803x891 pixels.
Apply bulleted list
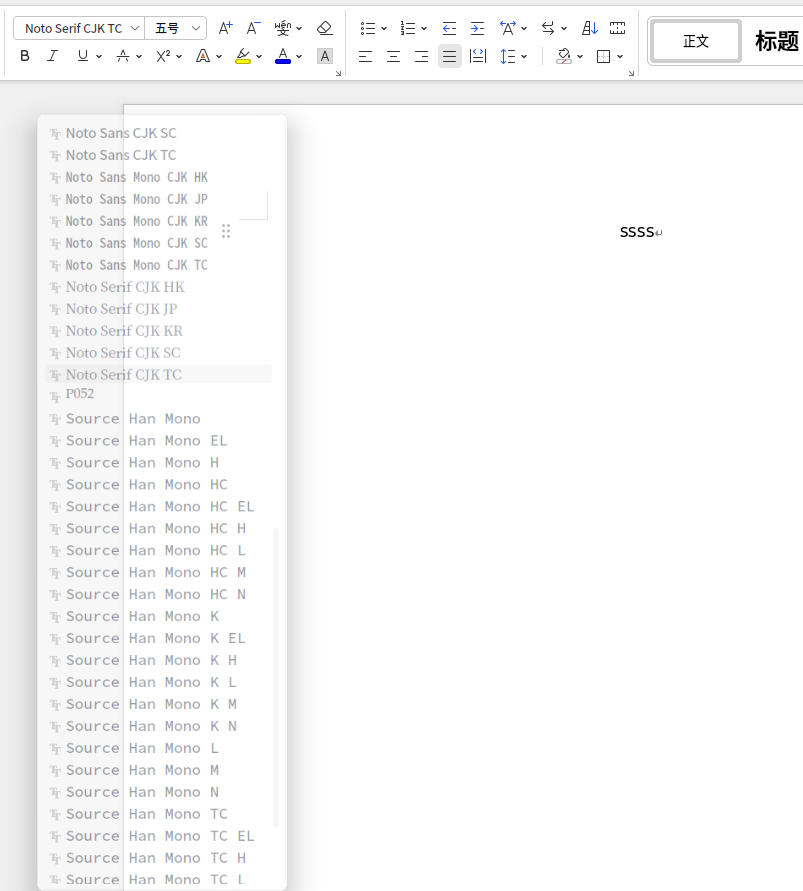pos(368,28)
